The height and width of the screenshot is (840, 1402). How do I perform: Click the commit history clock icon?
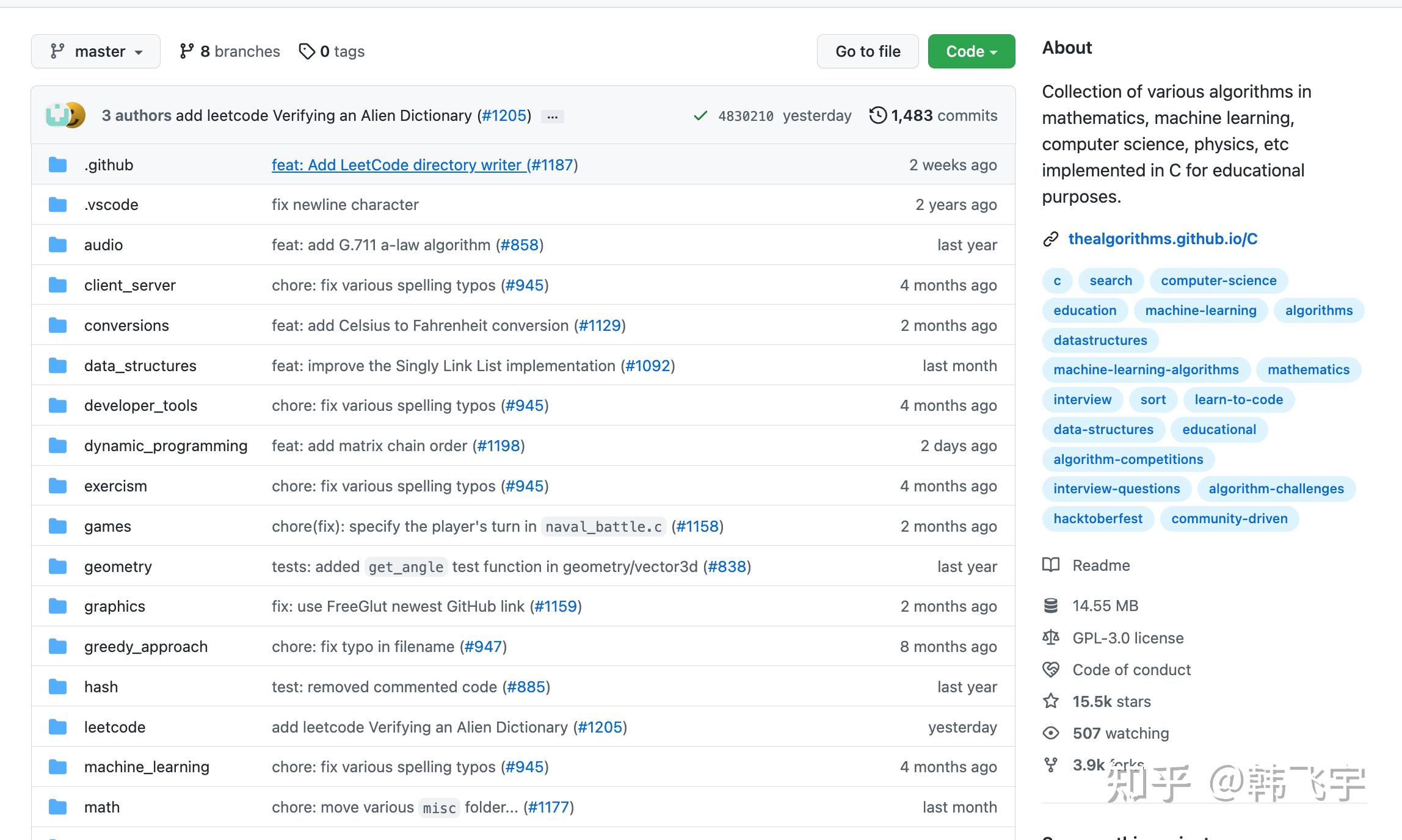coord(877,115)
